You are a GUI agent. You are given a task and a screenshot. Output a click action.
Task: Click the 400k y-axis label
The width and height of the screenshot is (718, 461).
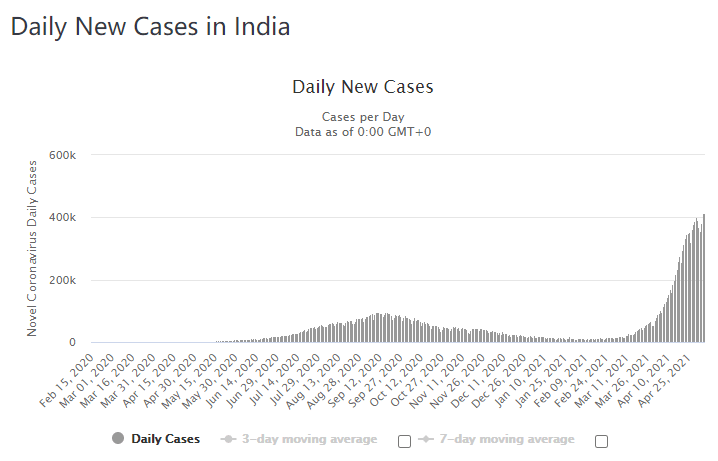63,217
